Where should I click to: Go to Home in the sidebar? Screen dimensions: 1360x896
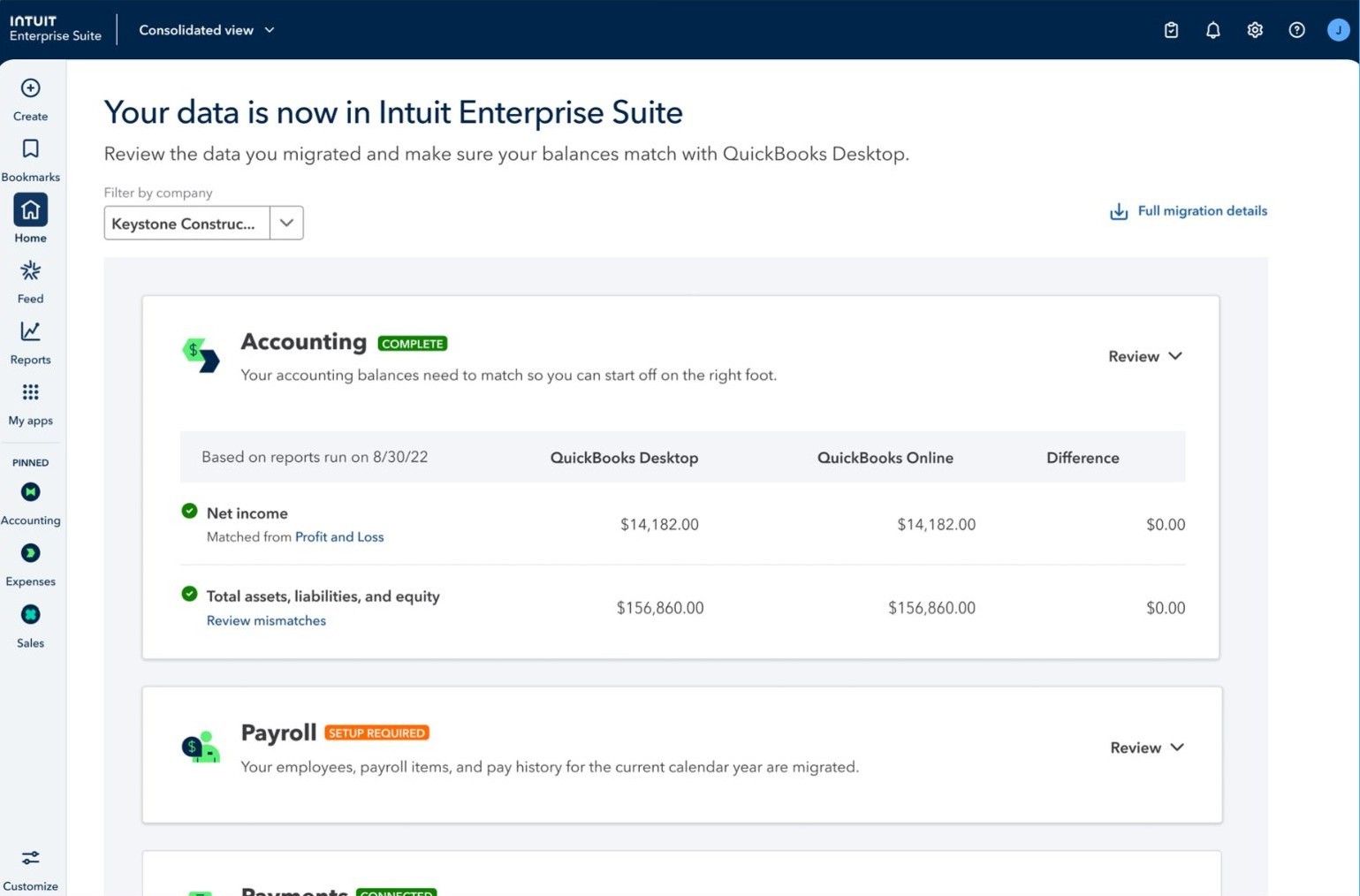point(30,219)
